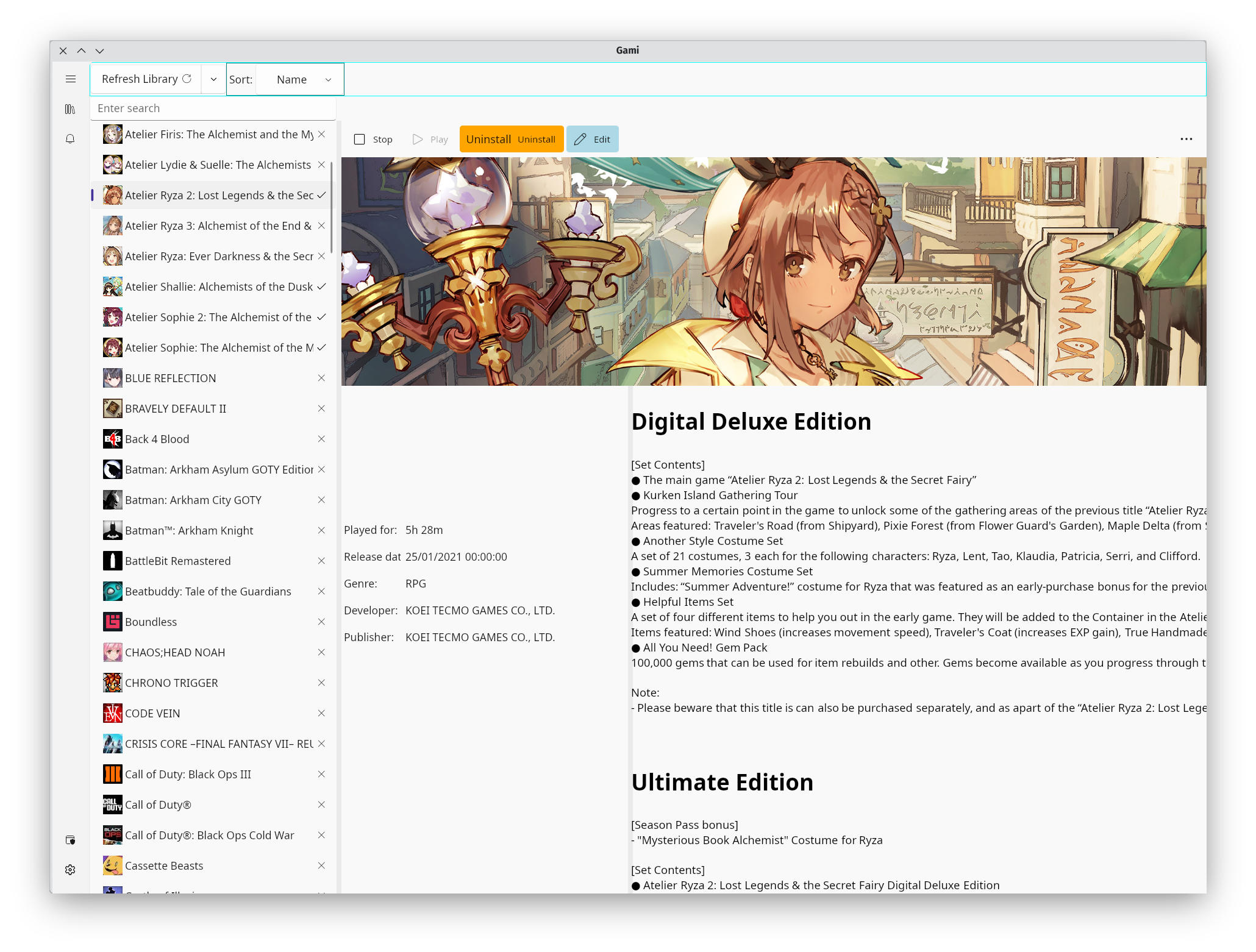Expand the dropdown beside Refresh Library

(x=213, y=79)
